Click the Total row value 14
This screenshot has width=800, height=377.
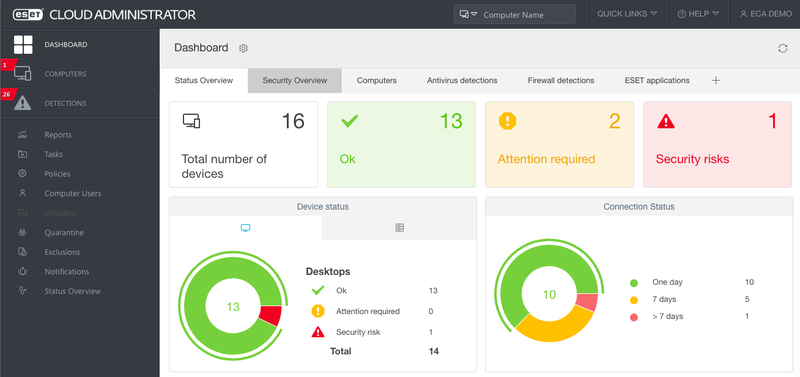point(434,351)
